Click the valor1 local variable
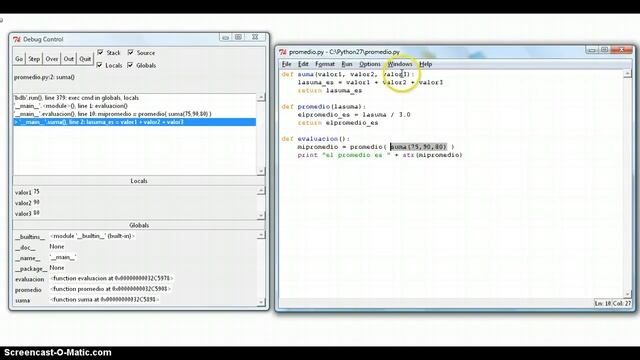 click(x=27, y=192)
